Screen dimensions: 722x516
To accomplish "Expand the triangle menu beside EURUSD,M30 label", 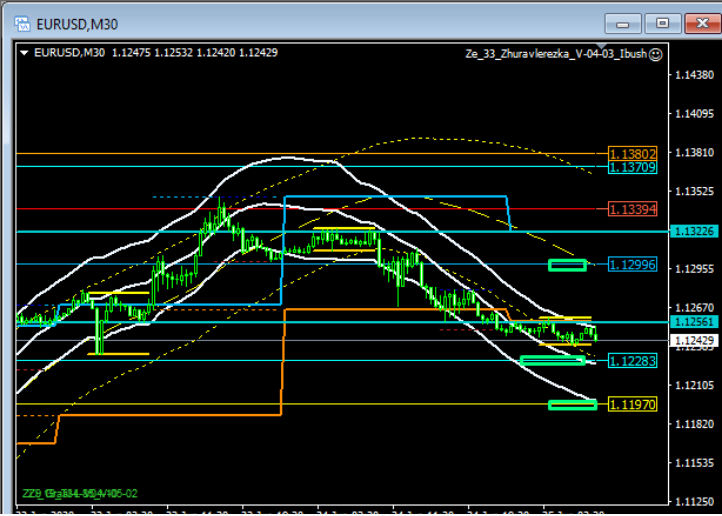I will [x=25, y=54].
